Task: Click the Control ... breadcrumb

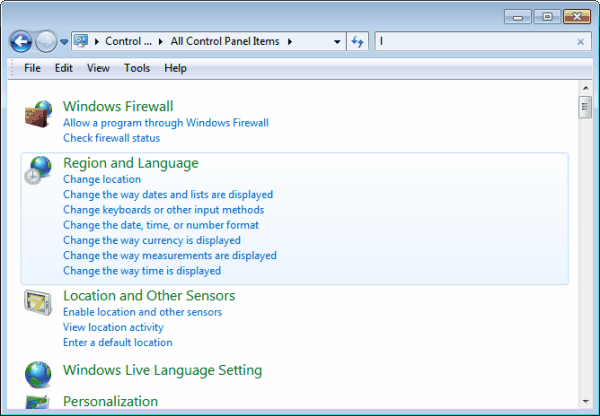Action: click(128, 41)
